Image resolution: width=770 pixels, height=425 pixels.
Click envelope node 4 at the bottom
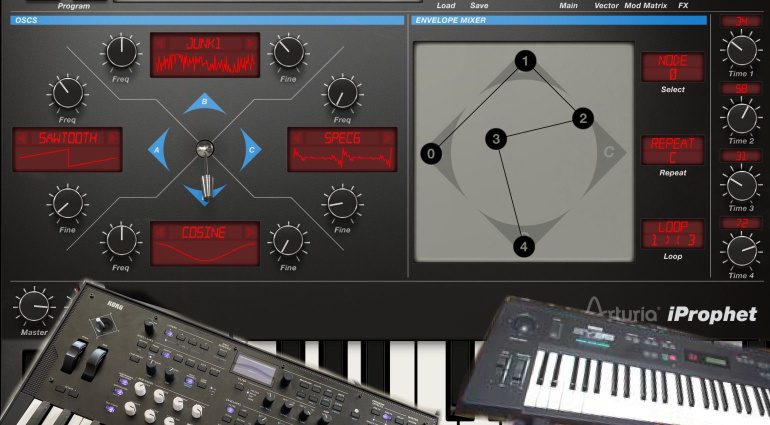[x=525, y=245]
